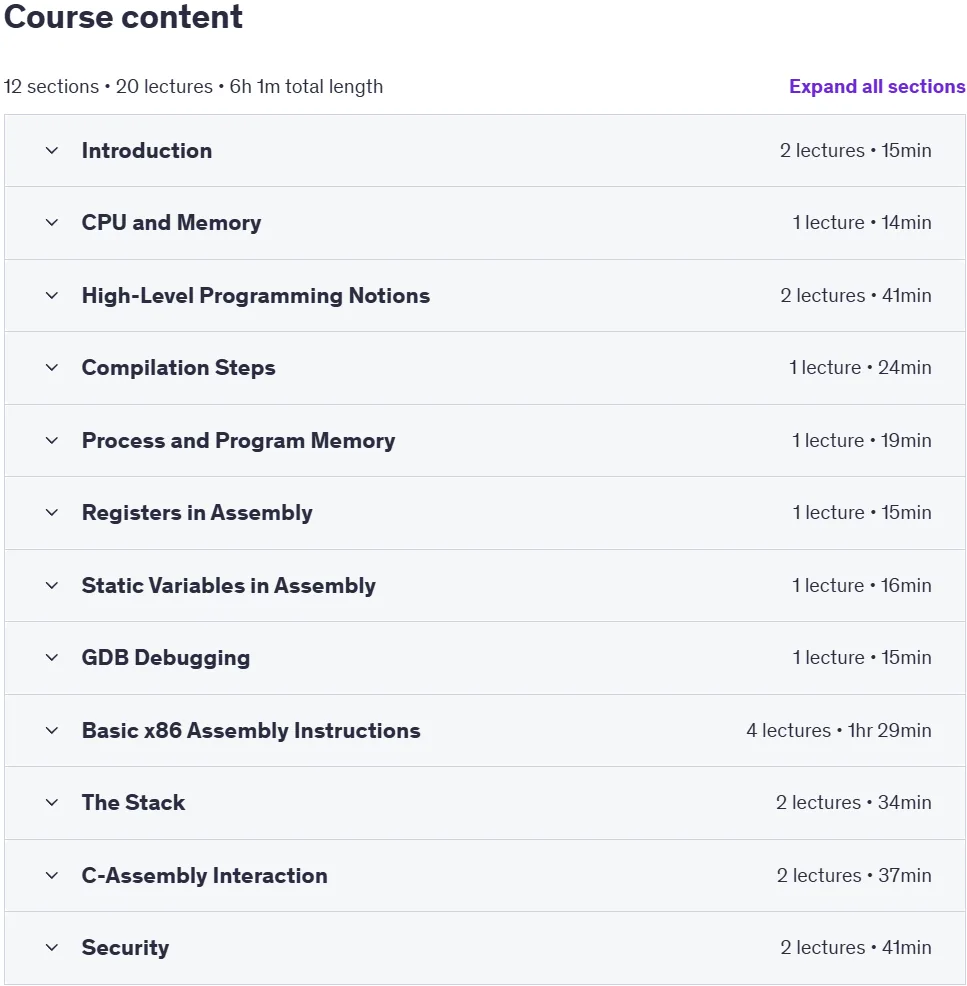Expand the CPU and Memory chevron
967x986 pixels.
click(52, 223)
